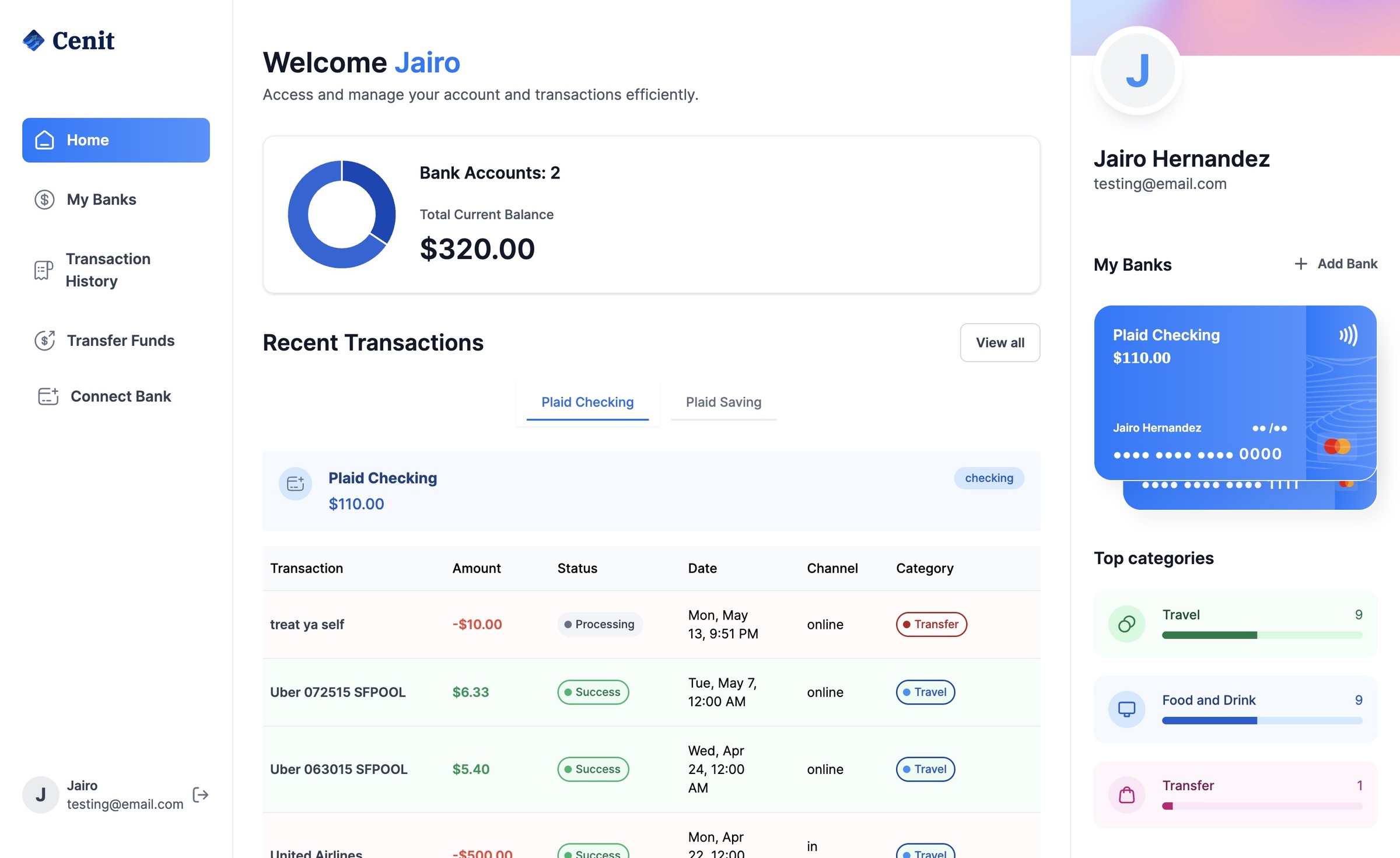Click the plus icon beside Add Bank
The width and height of the screenshot is (1400, 858).
1300,264
